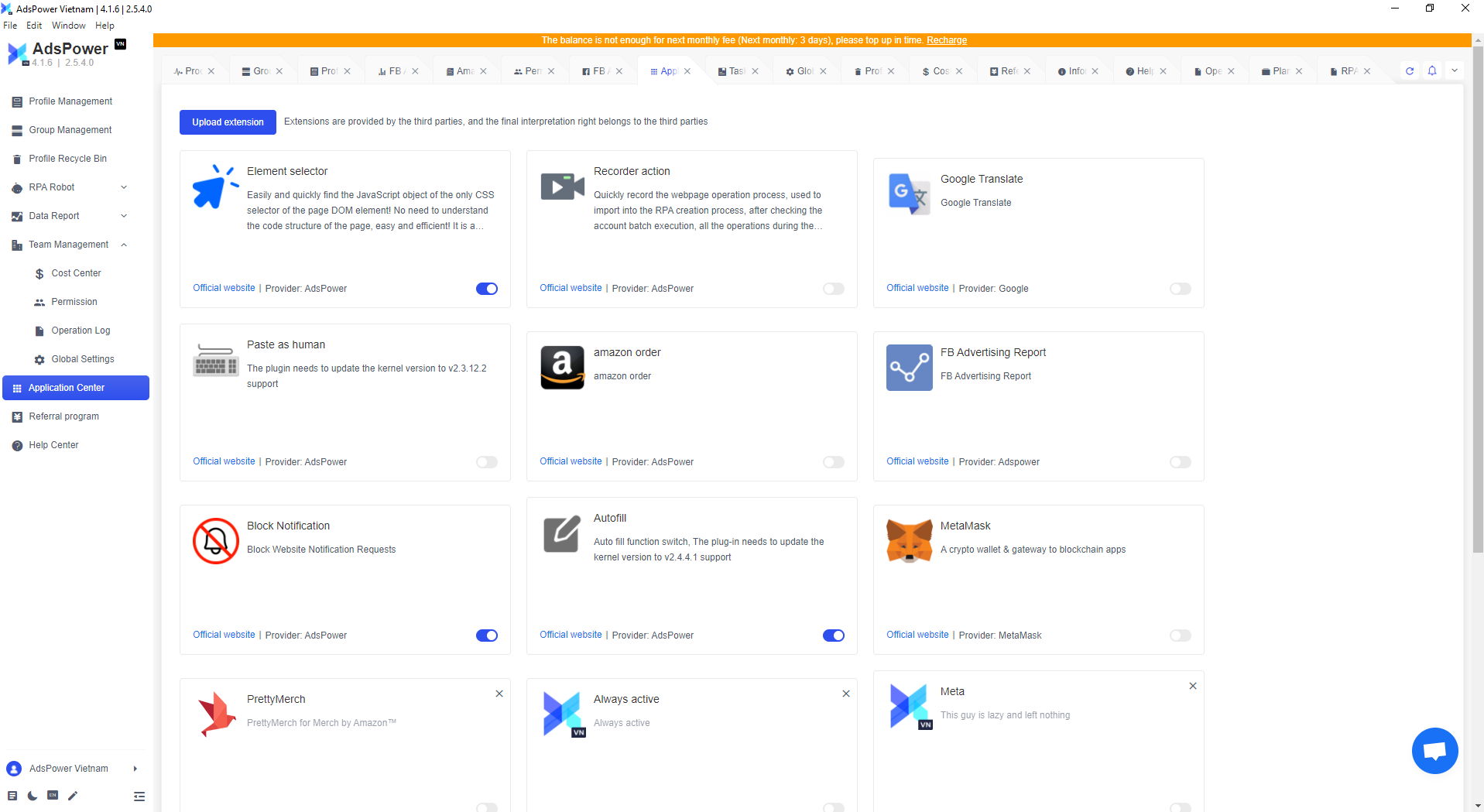Select the RPA Robot sidebar icon
Screen dimensions: 1484x812
pos(16,187)
